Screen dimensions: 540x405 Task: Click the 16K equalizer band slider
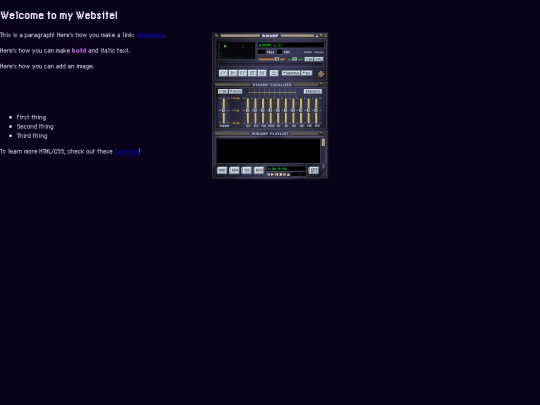[316, 111]
